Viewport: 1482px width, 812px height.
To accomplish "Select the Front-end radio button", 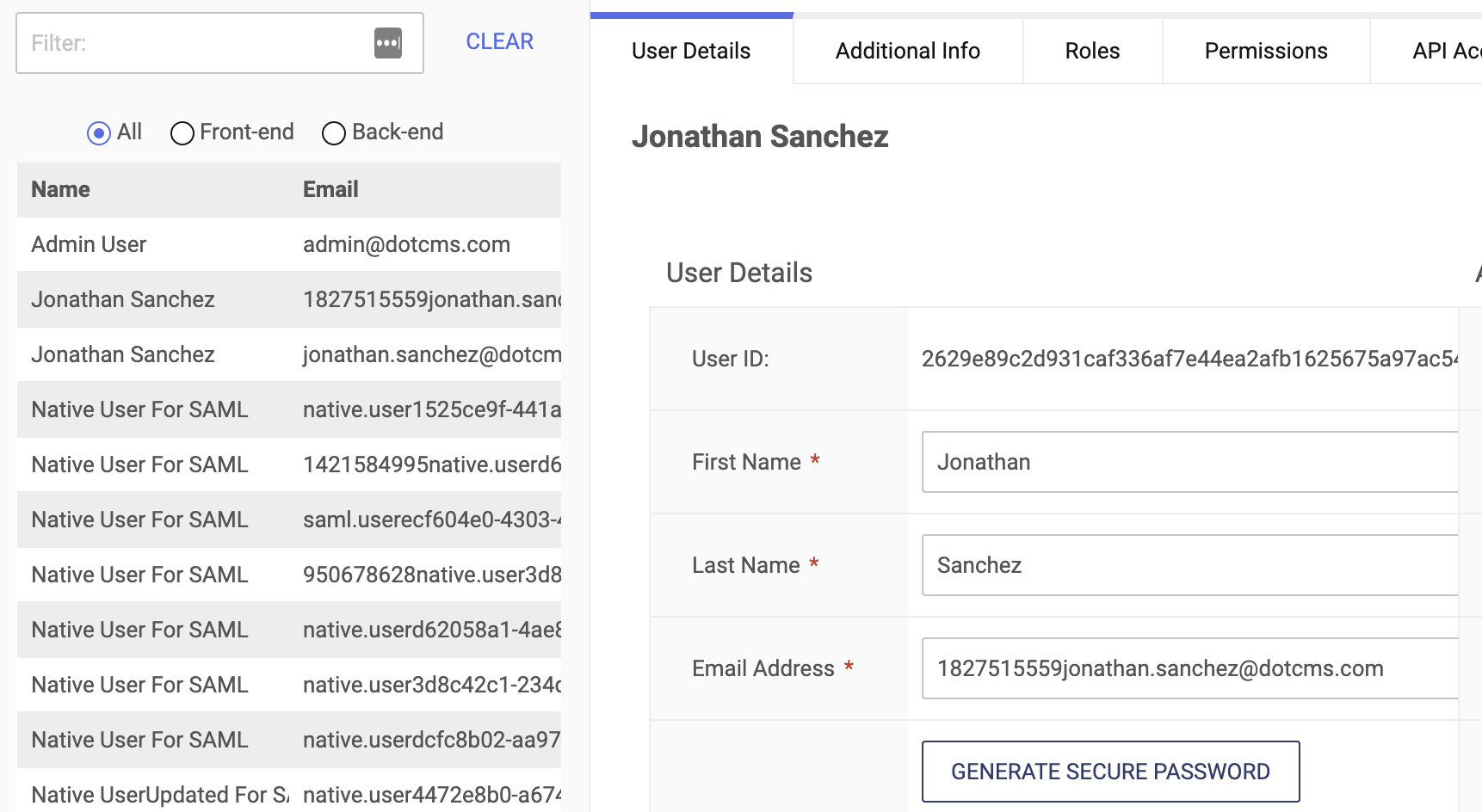I will [x=182, y=132].
